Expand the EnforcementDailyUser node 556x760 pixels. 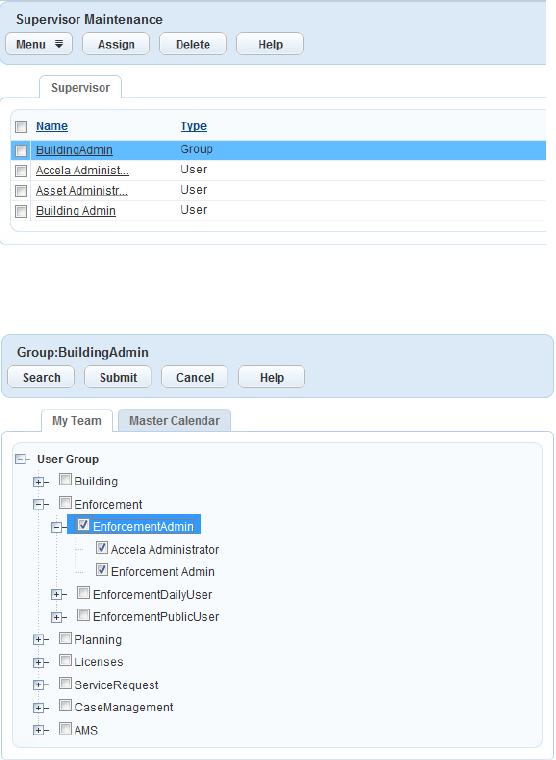coord(57,595)
